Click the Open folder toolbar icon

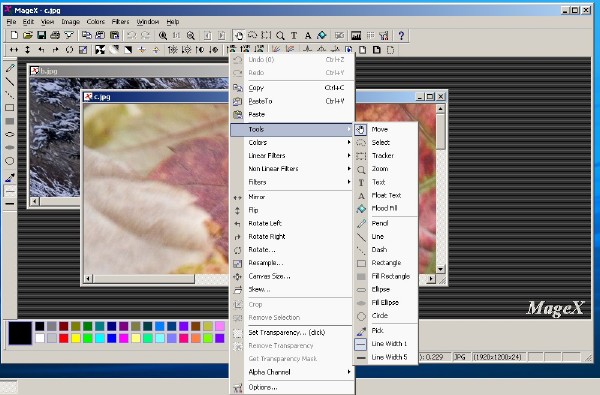tap(28, 36)
